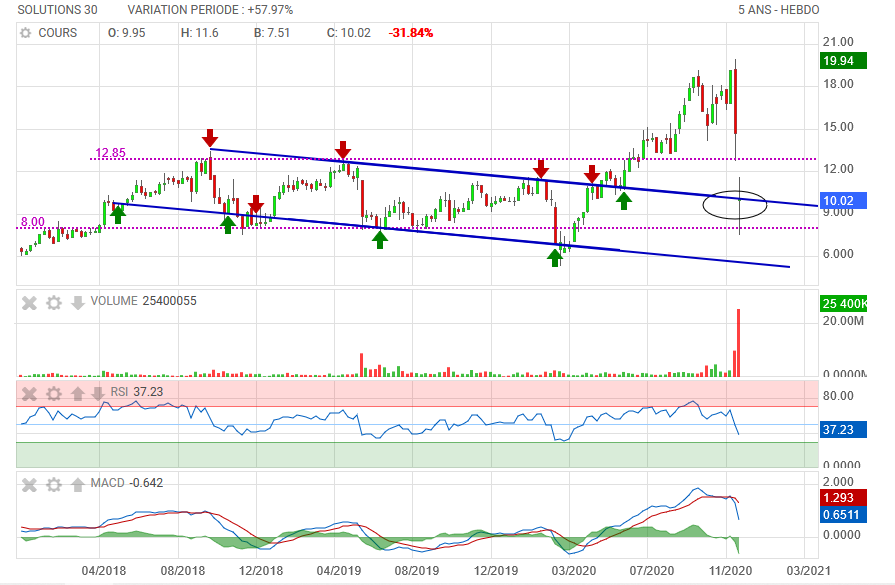Click the 12/2019 date axis label

coord(495,570)
